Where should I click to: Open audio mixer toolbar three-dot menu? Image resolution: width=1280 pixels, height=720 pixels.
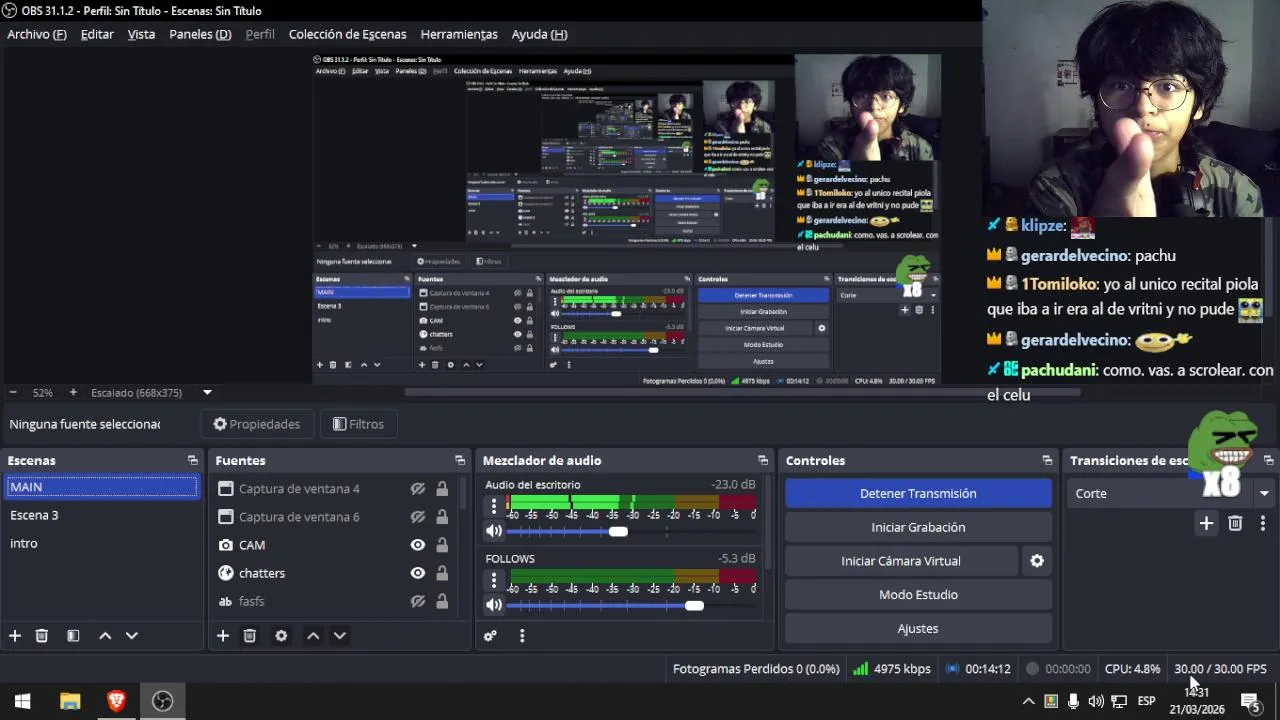click(x=521, y=636)
